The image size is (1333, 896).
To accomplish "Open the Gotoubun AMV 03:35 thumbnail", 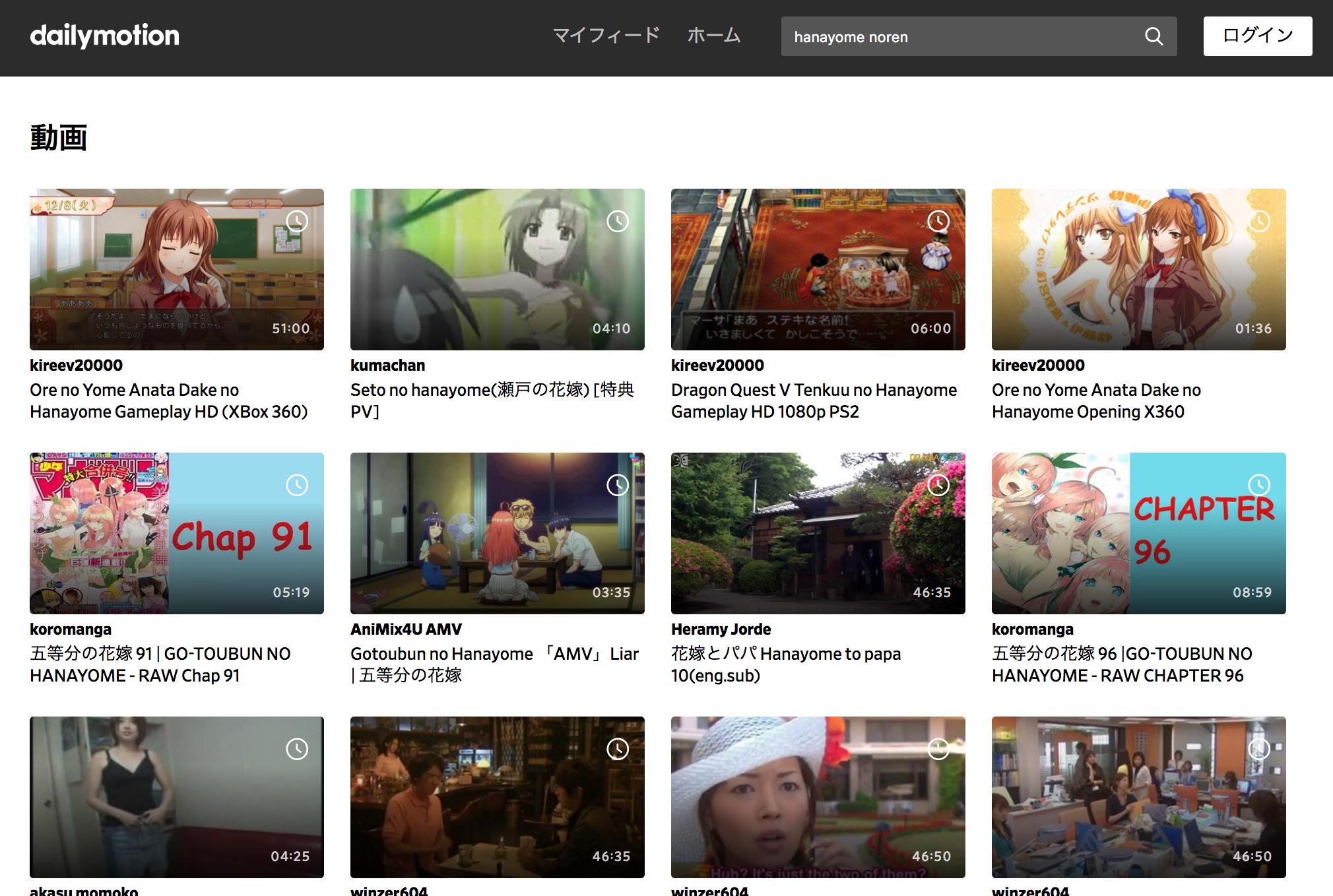I will click(x=498, y=533).
